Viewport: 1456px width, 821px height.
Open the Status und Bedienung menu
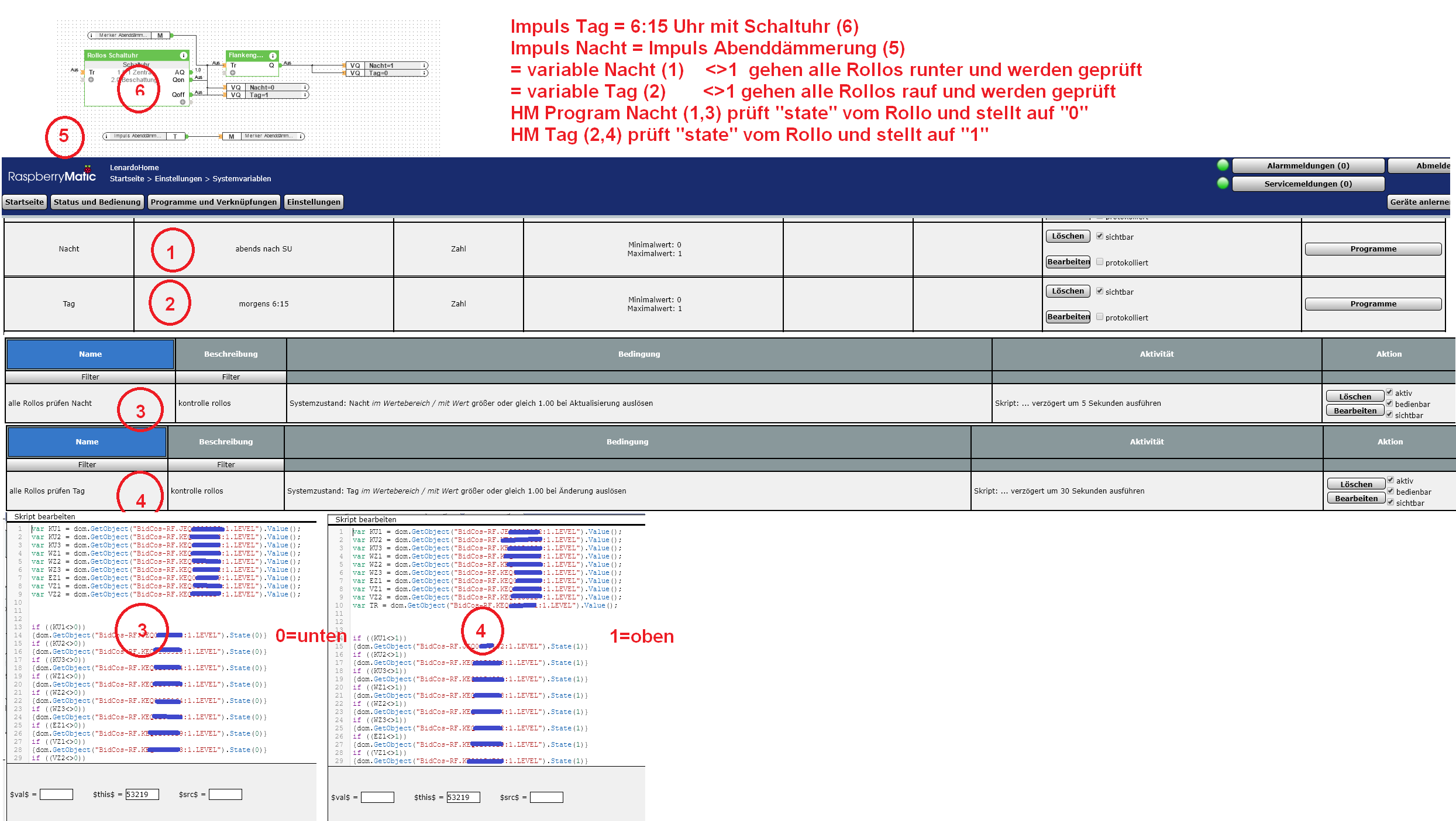[97, 202]
